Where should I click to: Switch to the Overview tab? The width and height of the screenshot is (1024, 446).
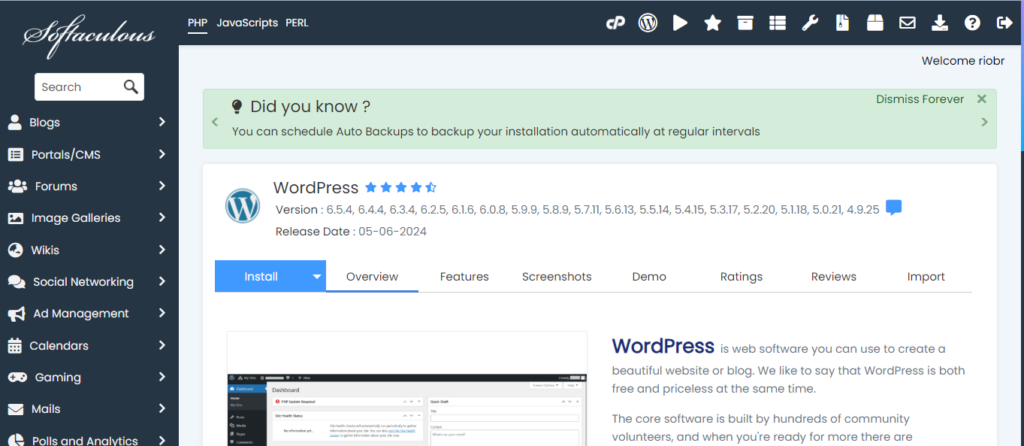coord(372,276)
